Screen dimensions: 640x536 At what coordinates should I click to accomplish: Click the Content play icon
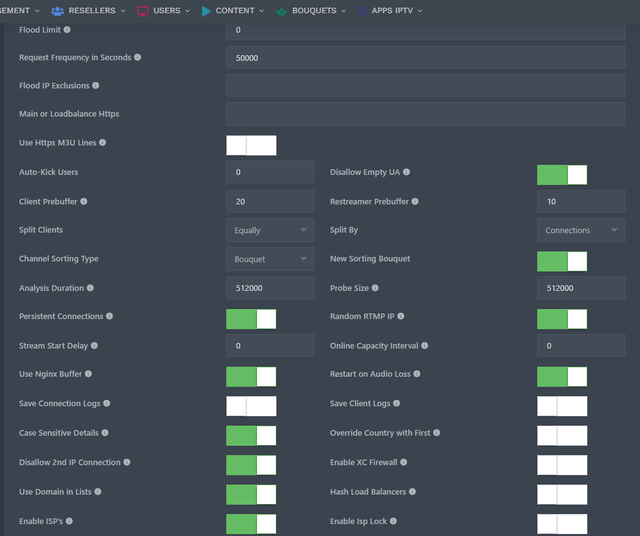(x=206, y=11)
